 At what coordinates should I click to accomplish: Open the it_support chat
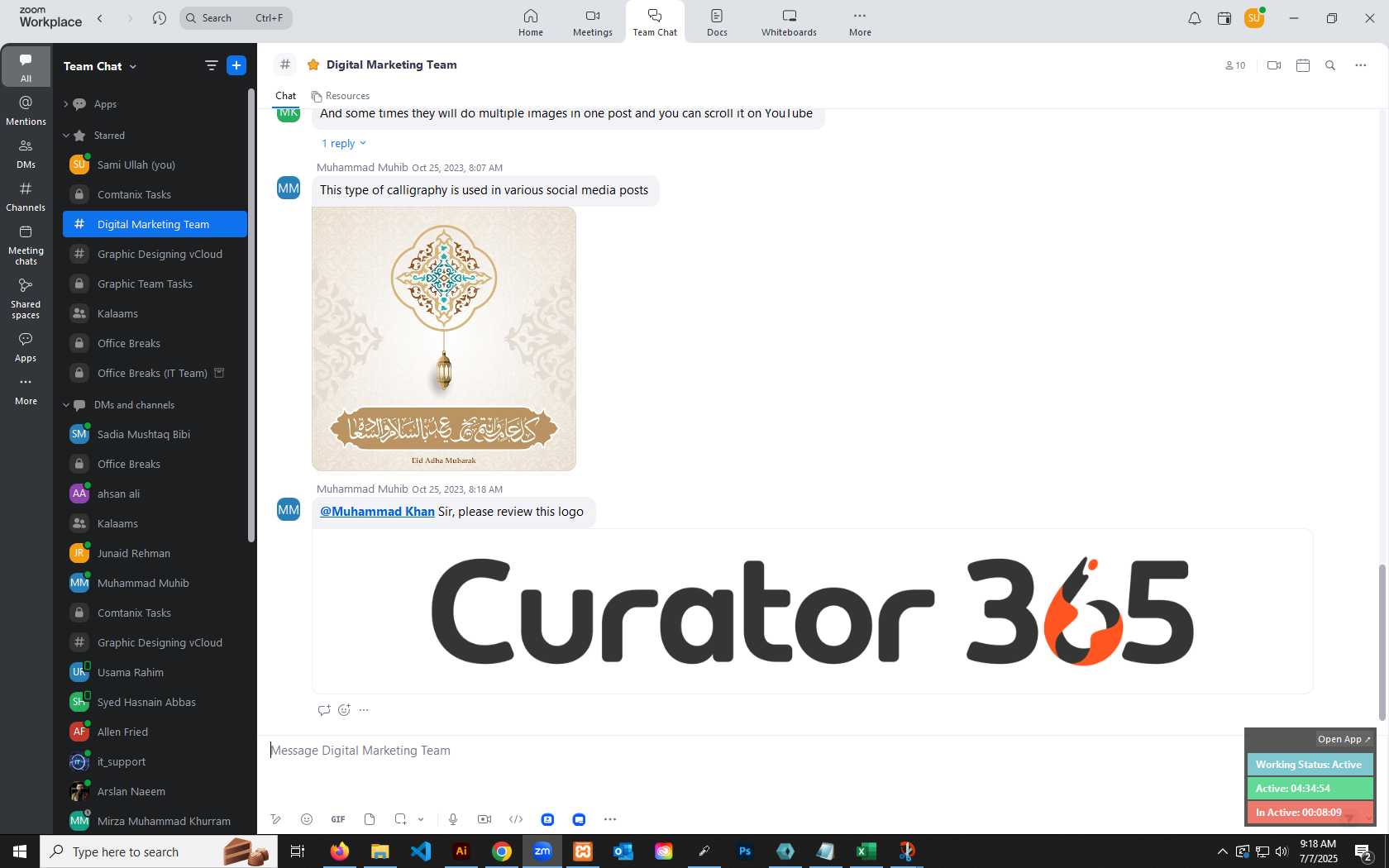pos(155,761)
